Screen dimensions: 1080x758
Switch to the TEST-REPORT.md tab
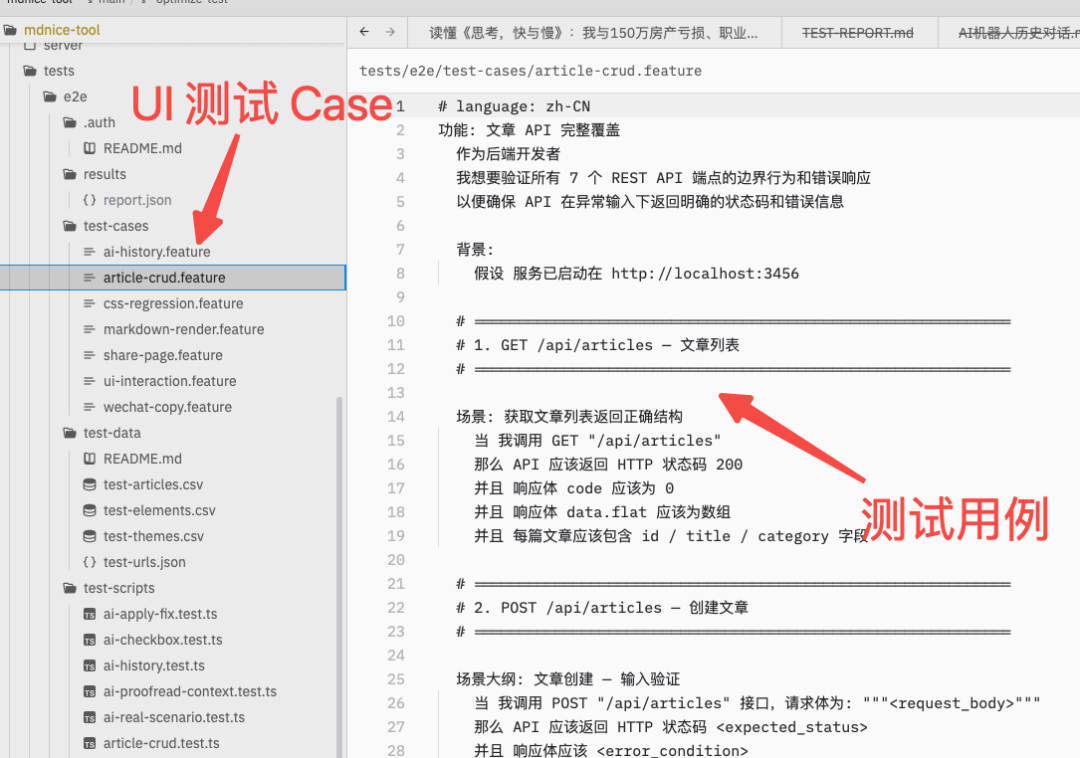(858, 33)
